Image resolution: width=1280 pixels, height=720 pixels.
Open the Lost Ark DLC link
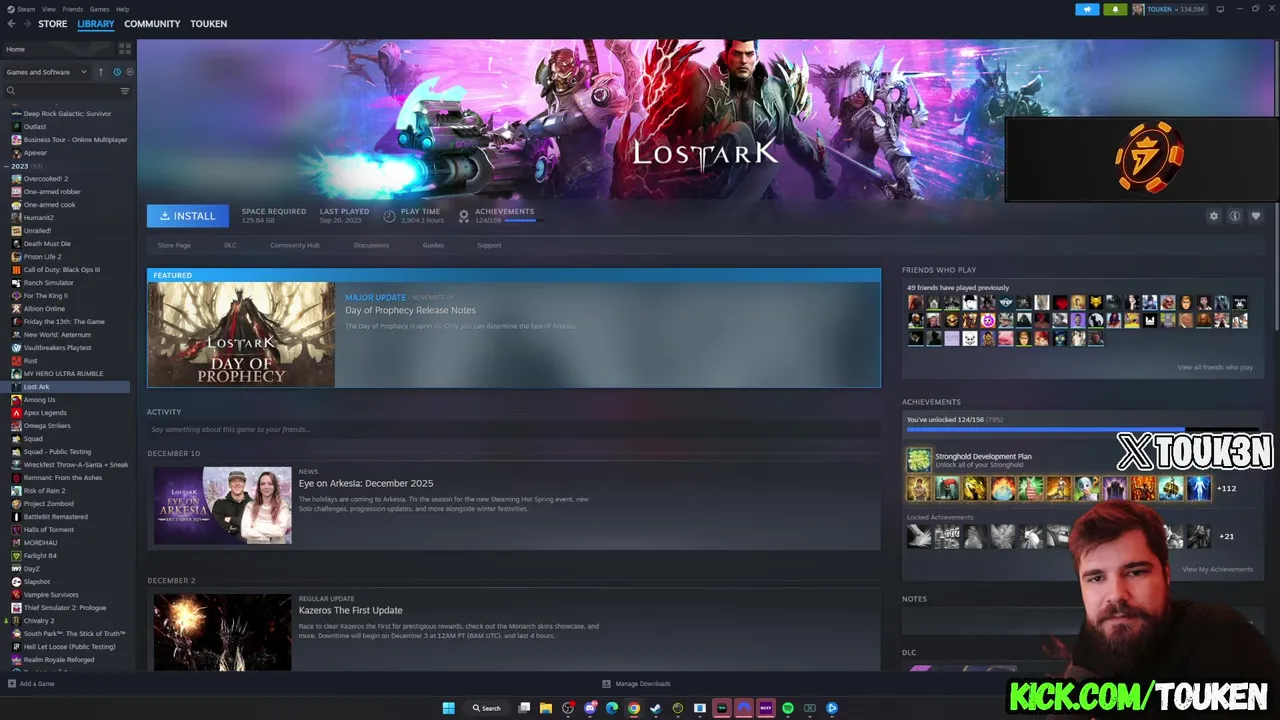230,245
